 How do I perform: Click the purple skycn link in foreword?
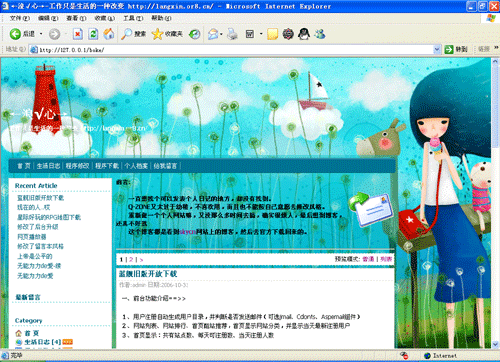188,232
